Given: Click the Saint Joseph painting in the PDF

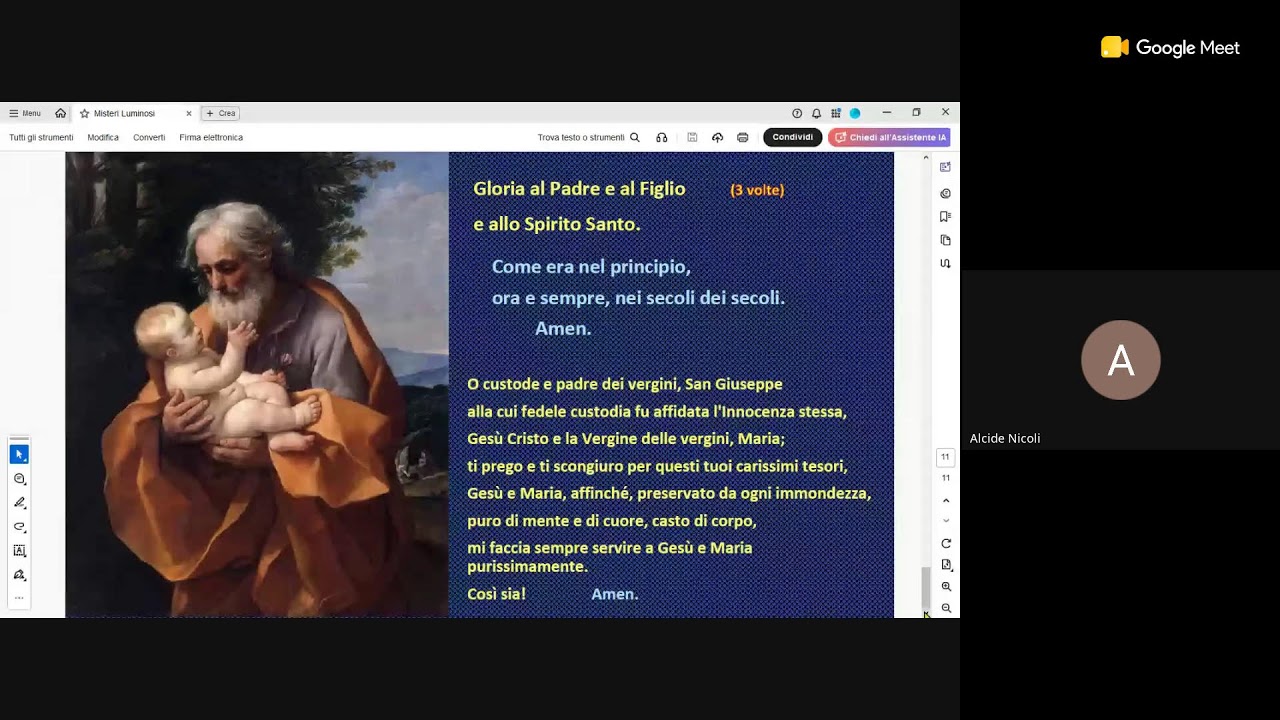Looking at the screenshot, I should tap(257, 385).
